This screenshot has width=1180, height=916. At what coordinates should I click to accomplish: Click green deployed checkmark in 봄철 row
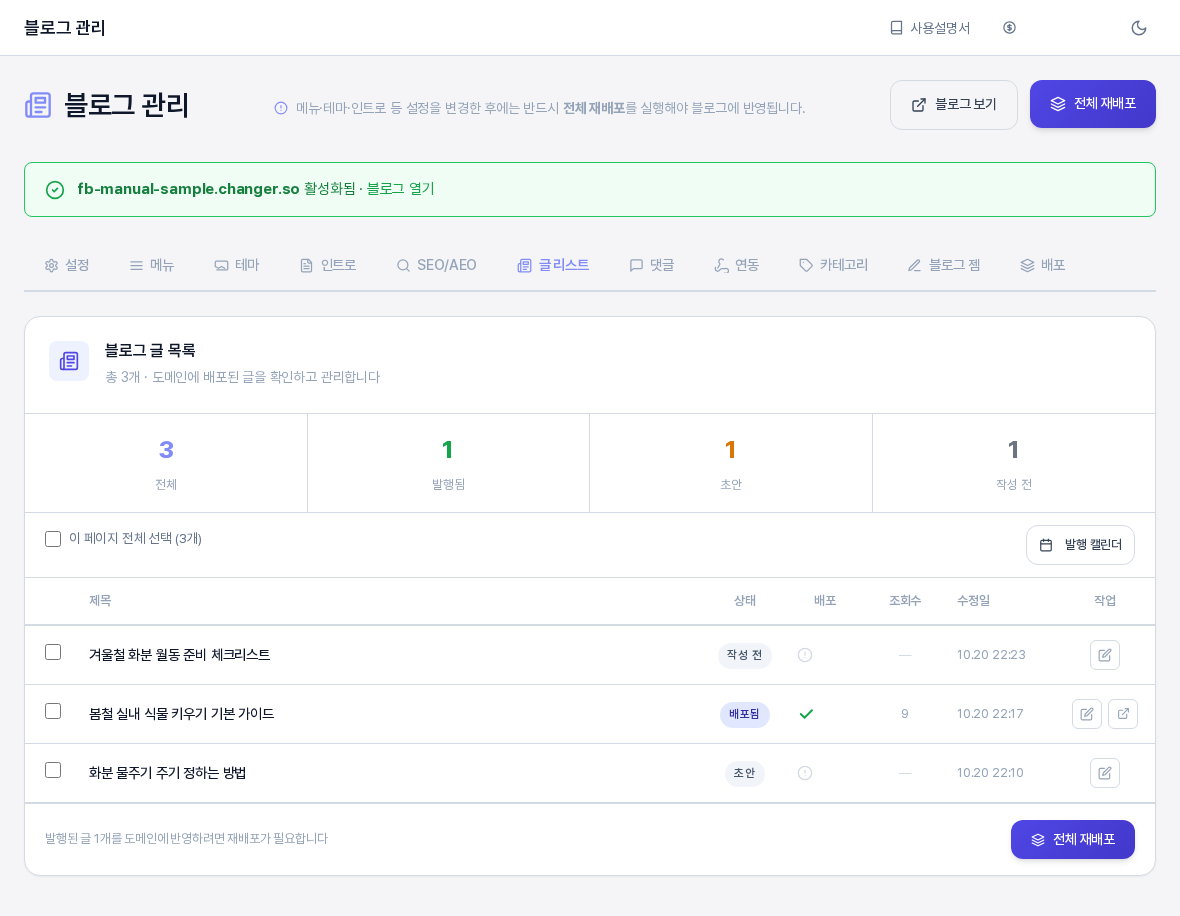pyautogui.click(x=806, y=714)
